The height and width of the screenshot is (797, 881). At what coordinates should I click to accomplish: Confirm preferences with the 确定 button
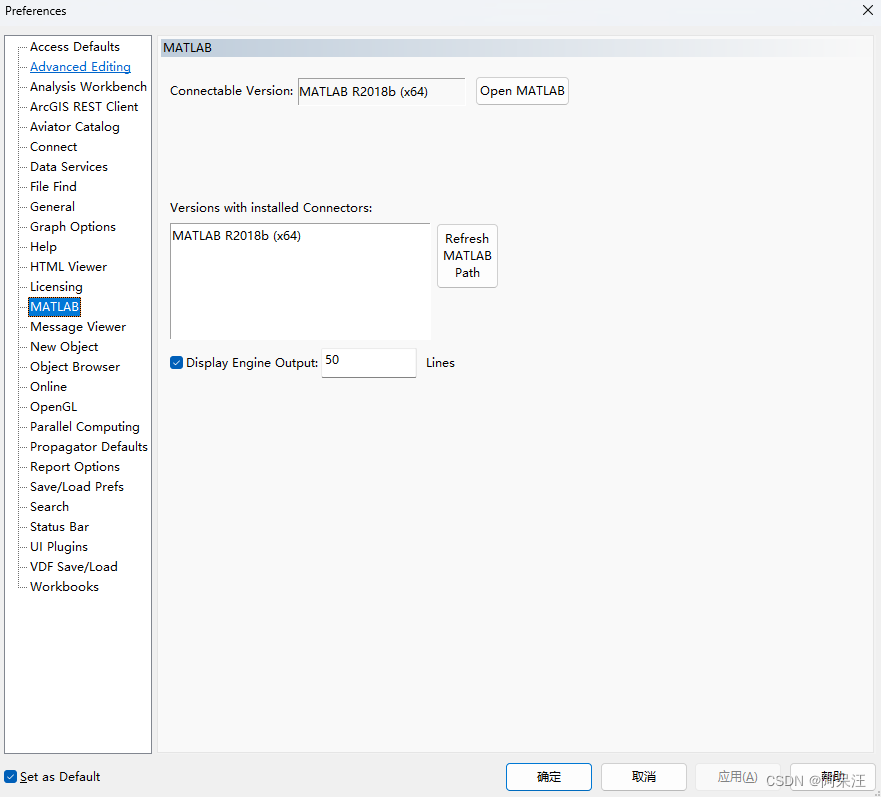(548, 777)
